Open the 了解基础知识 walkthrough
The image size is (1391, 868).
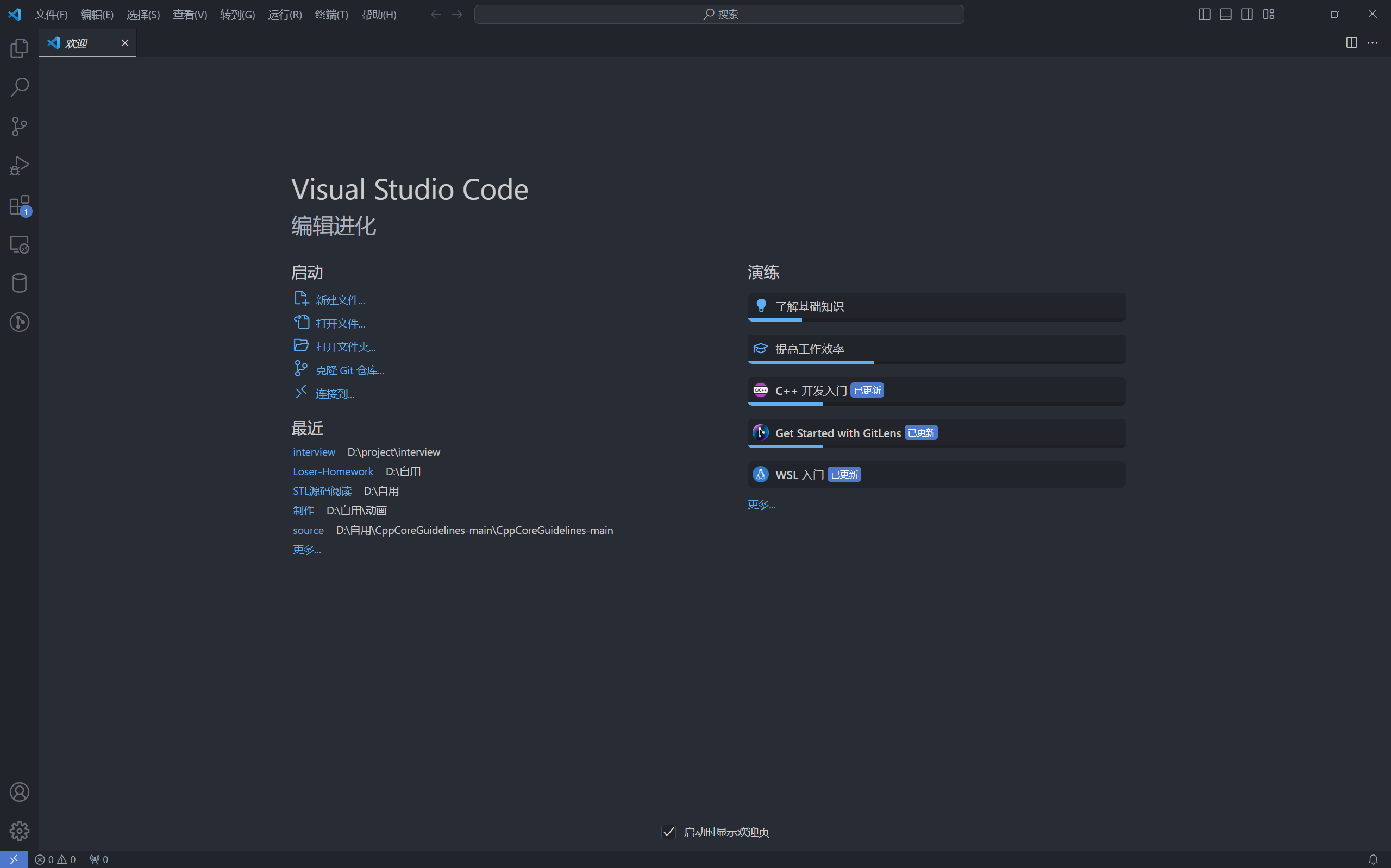pyautogui.click(x=936, y=307)
